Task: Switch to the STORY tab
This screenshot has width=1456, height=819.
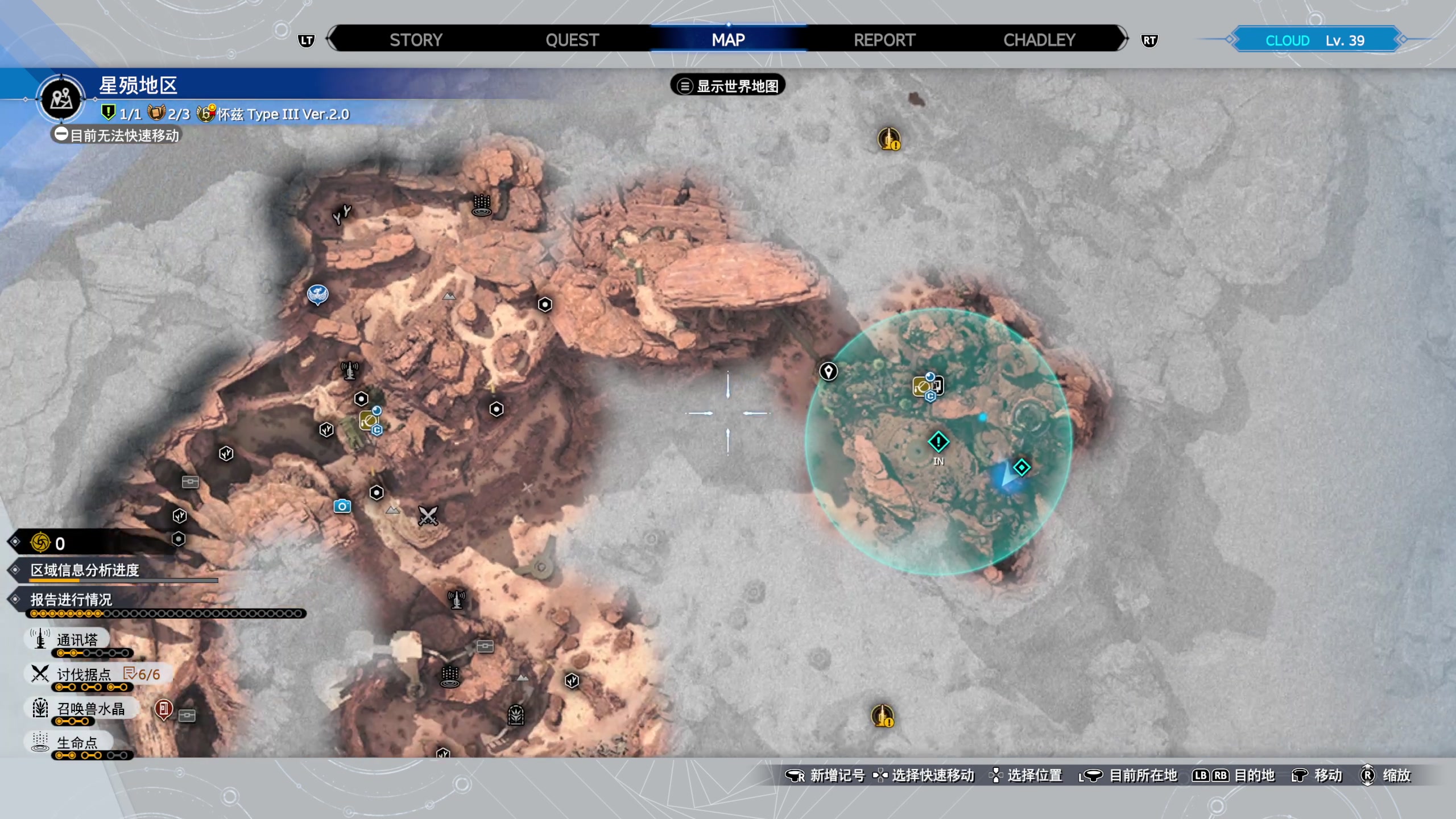Action: pyautogui.click(x=416, y=40)
